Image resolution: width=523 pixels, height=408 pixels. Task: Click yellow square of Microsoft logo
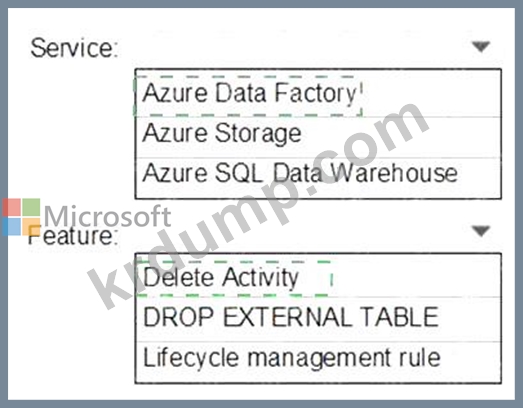(x=31, y=227)
